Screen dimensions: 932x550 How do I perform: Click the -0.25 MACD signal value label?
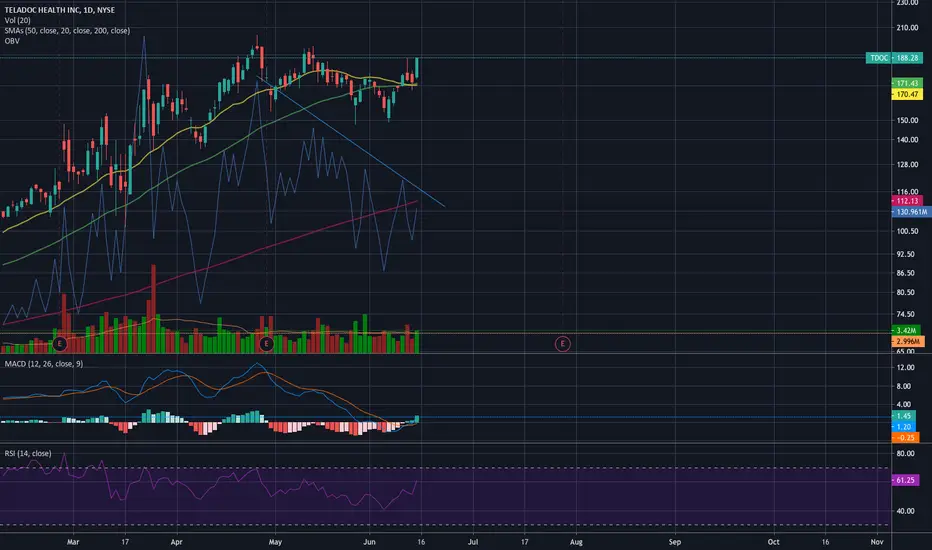click(905, 438)
